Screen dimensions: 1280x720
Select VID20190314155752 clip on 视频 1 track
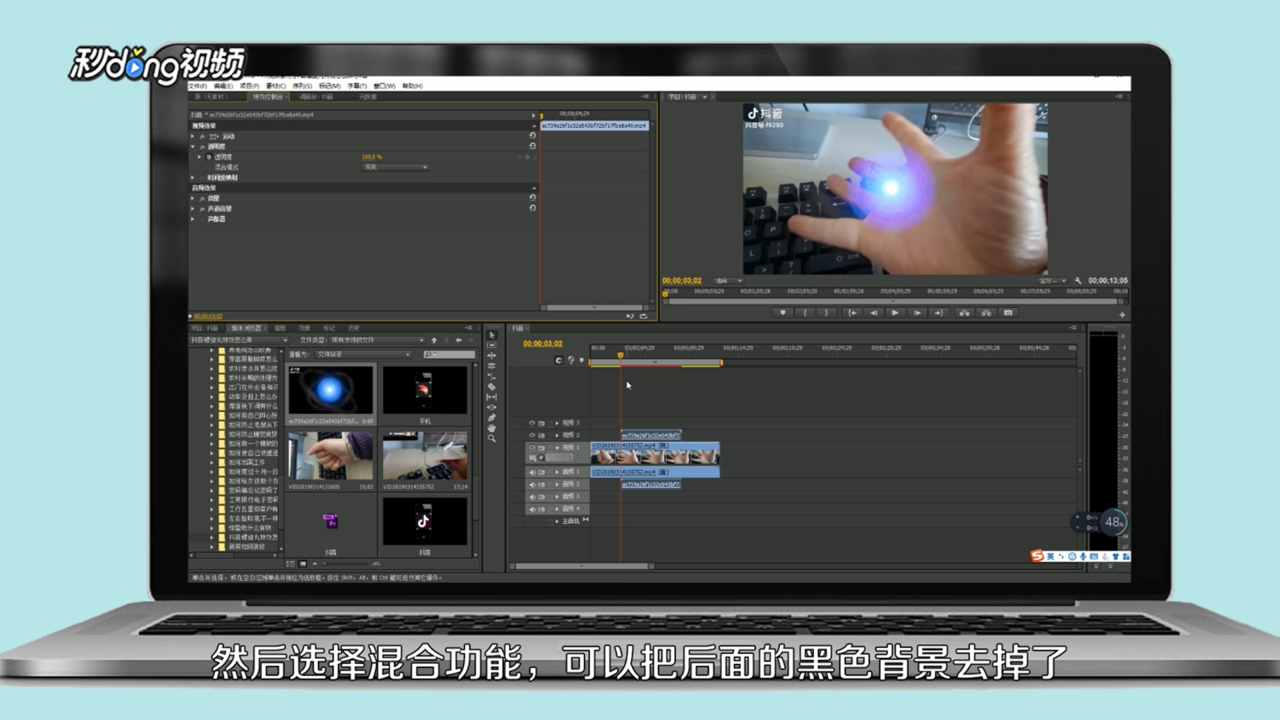[655, 453]
